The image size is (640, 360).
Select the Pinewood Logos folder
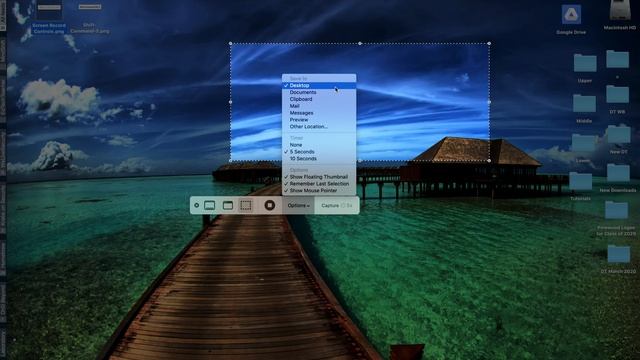pos(616,210)
